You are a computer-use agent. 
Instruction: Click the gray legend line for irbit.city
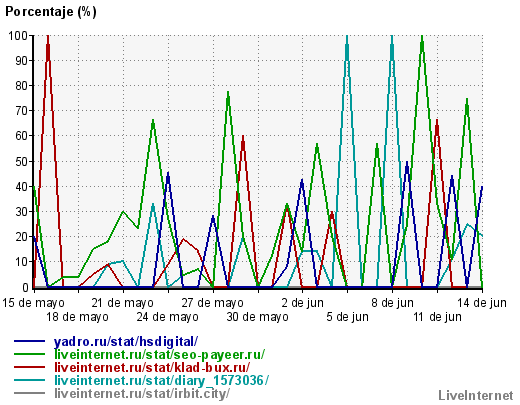pyautogui.click(x=29, y=393)
